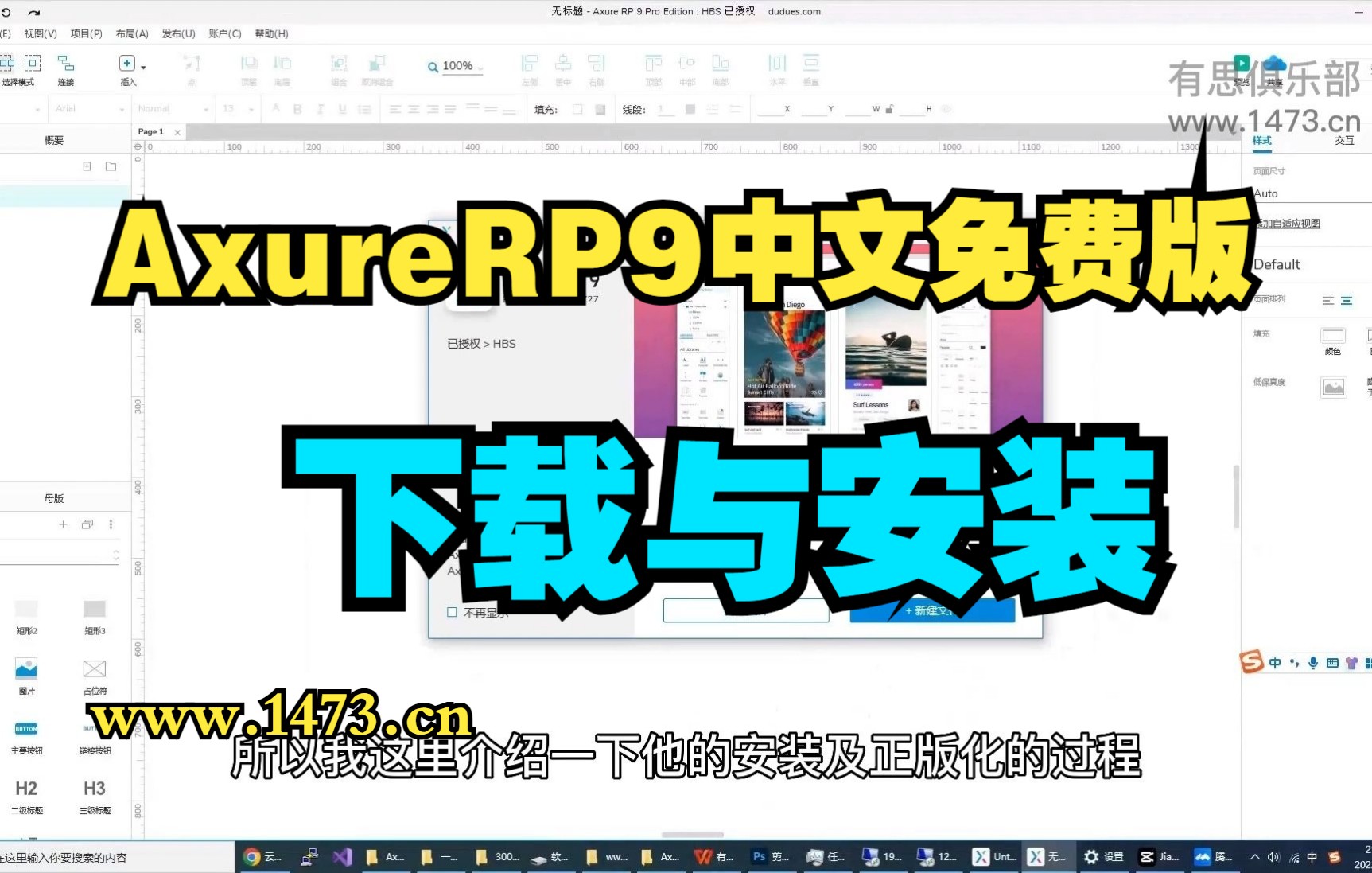The image size is (1372, 873).
Task: Click the 颜色 page fill swatch
Action: 1333,336
